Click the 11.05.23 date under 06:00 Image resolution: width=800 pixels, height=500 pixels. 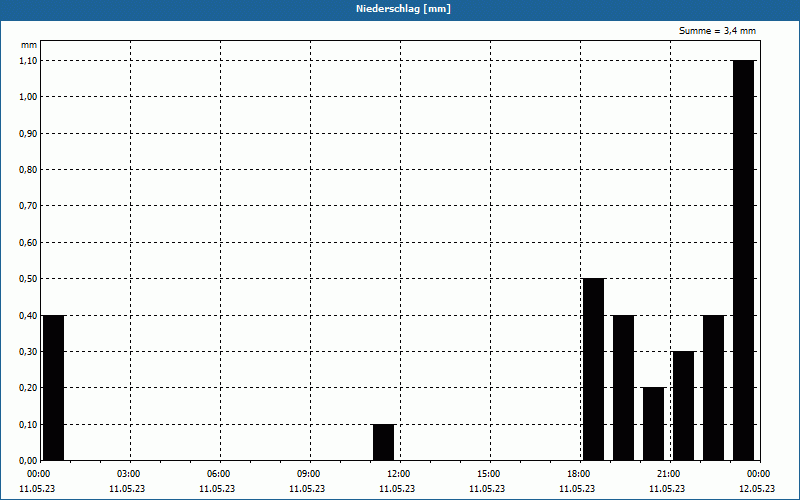click(x=217, y=489)
